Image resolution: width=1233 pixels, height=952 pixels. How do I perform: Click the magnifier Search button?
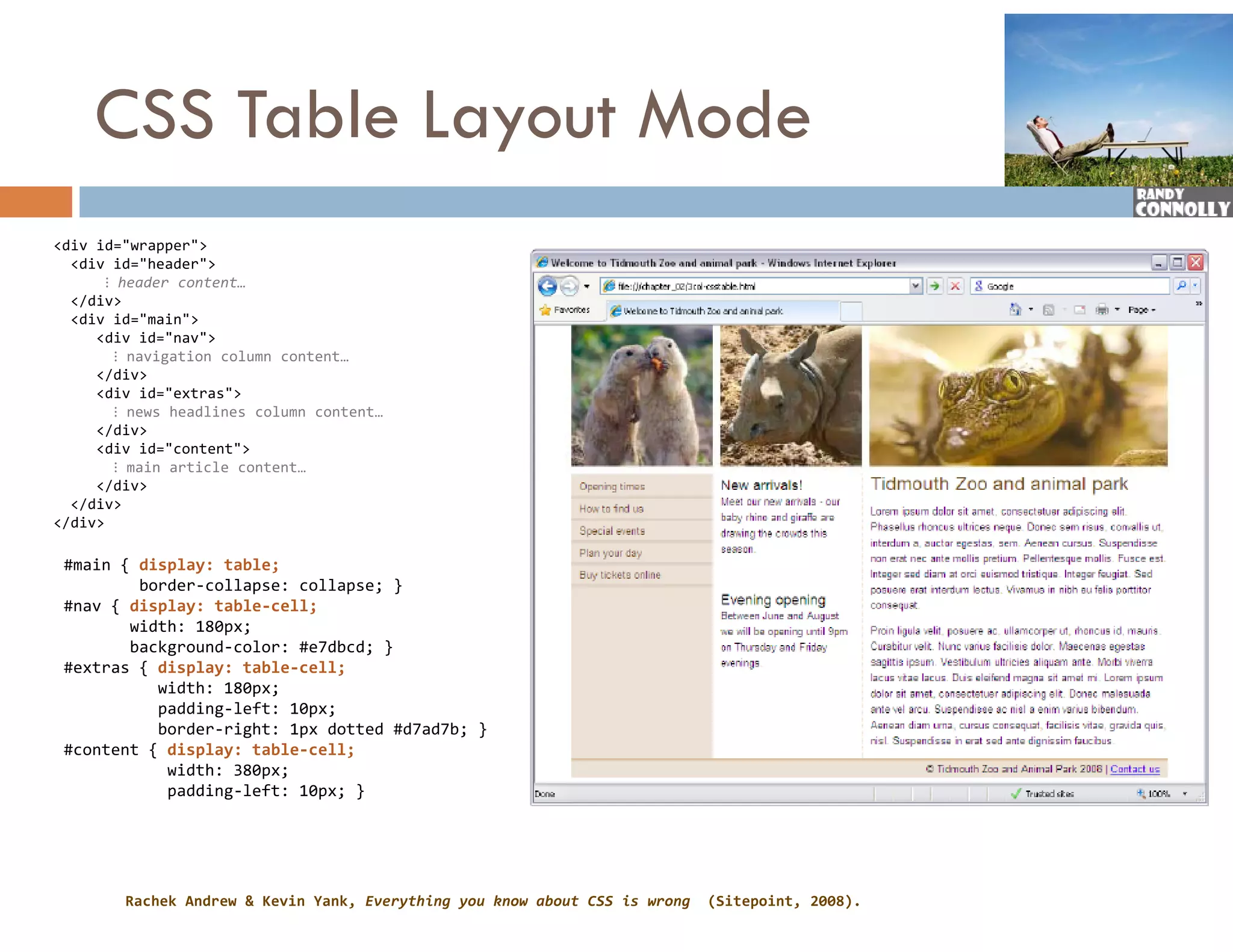click(x=1181, y=286)
